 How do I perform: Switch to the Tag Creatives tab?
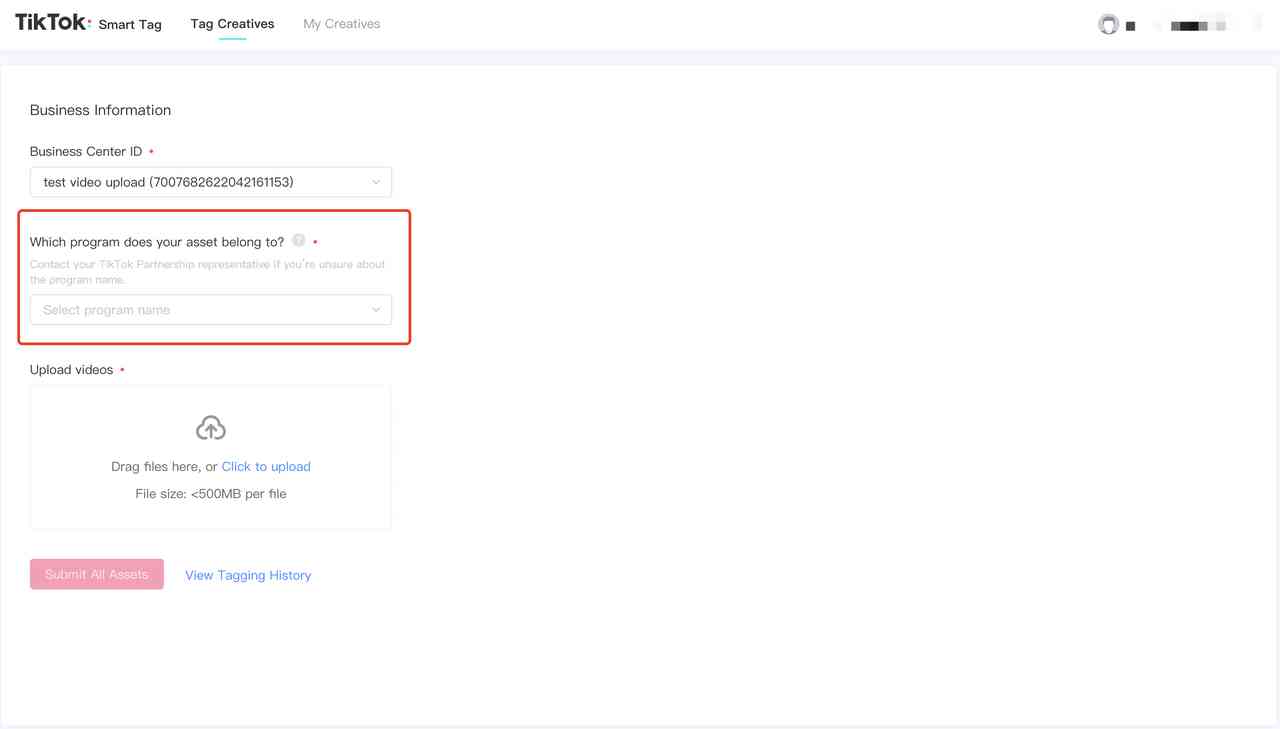tap(232, 24)
